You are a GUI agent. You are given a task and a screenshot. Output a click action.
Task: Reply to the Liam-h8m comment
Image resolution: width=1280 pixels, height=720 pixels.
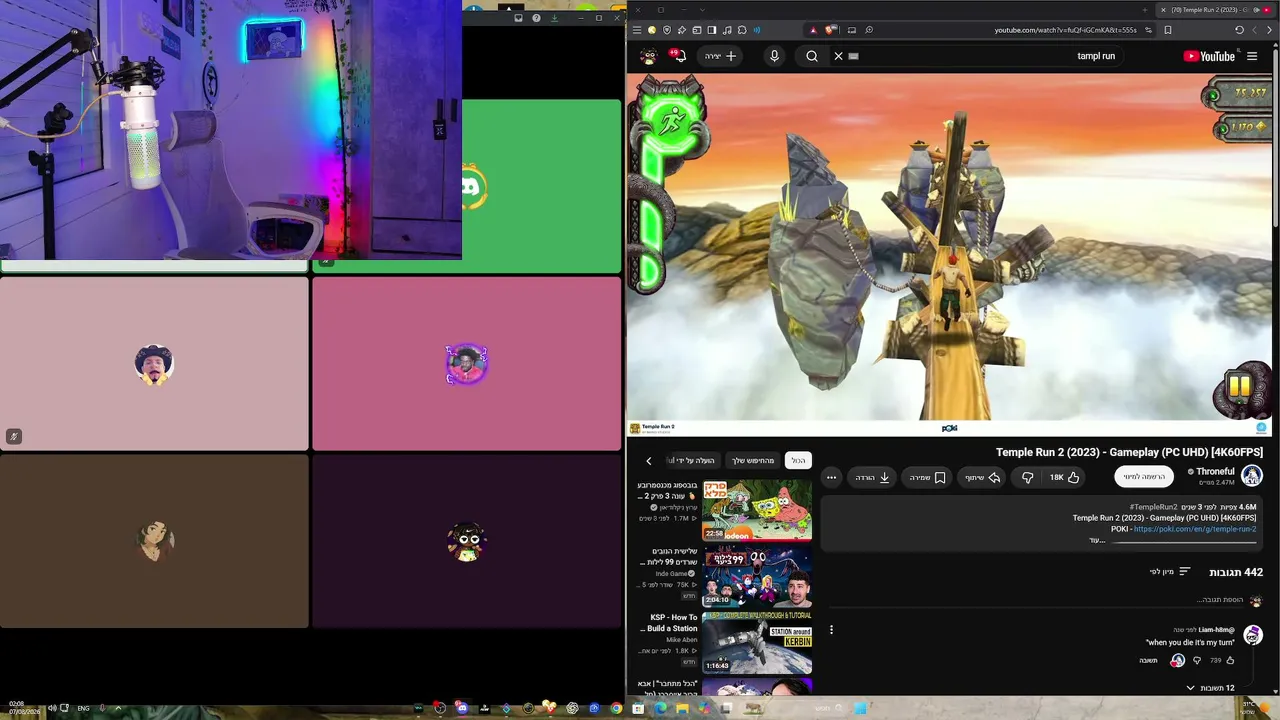click(1148, 660)
